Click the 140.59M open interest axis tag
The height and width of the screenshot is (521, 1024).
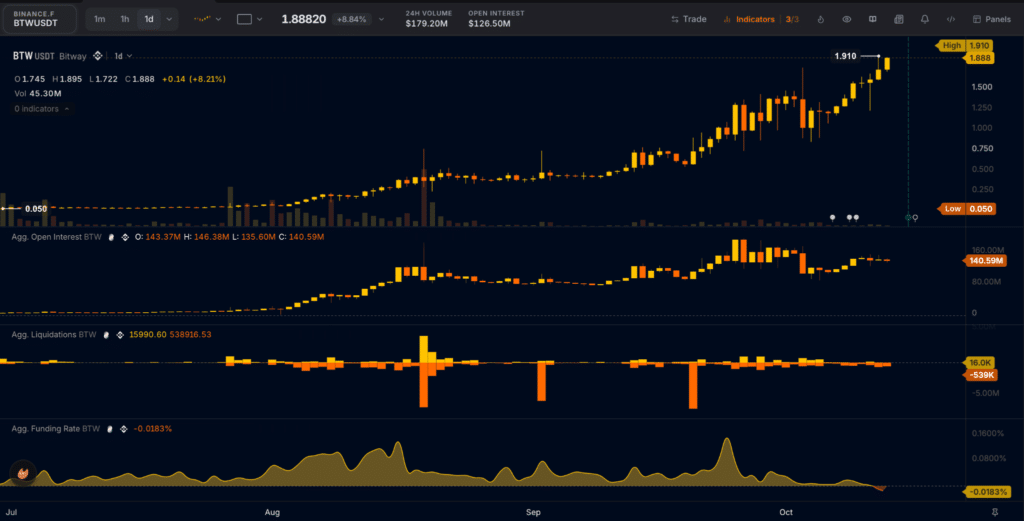(986, 260)
